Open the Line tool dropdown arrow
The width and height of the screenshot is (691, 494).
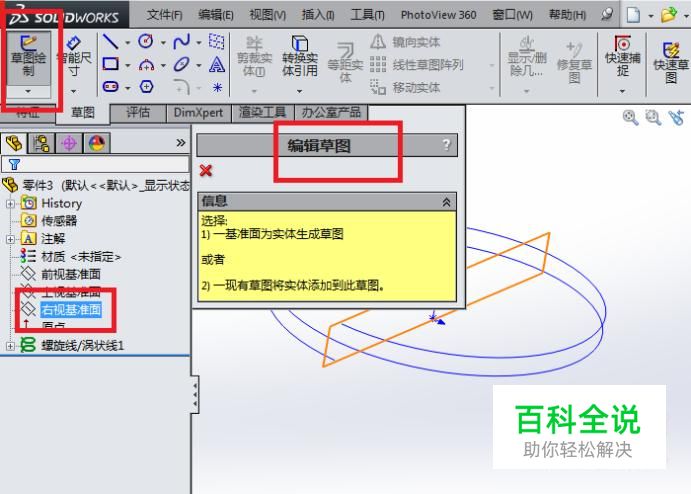[128, 43]
